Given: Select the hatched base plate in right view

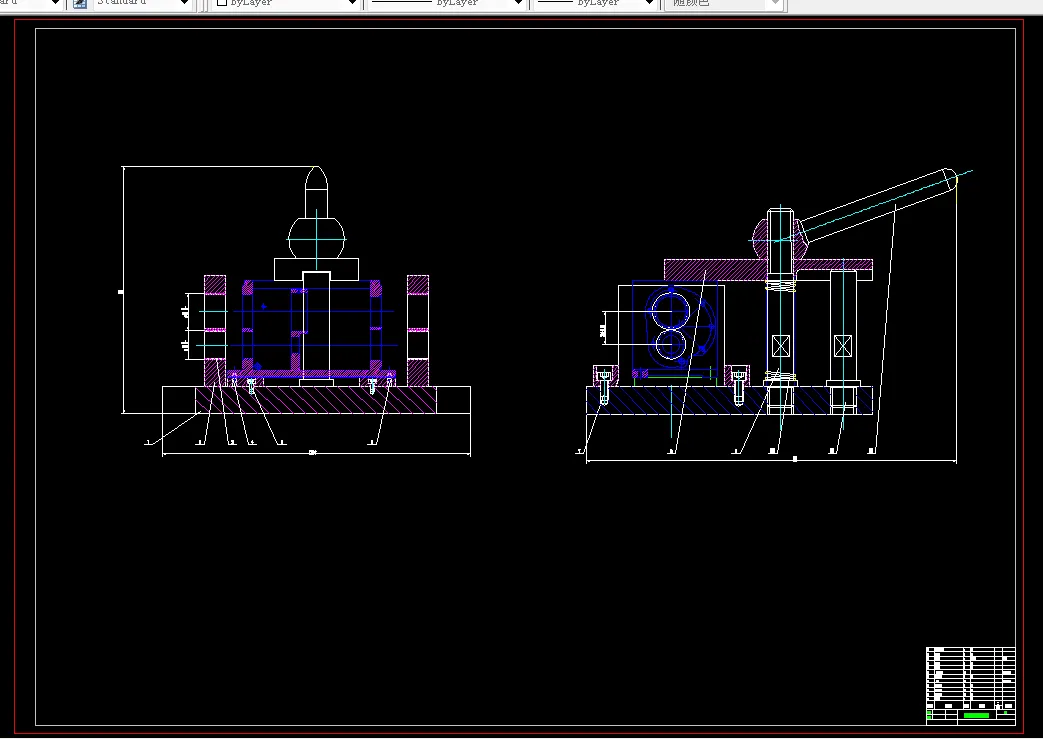Looking at the screenshot, I should click(728, 400).
